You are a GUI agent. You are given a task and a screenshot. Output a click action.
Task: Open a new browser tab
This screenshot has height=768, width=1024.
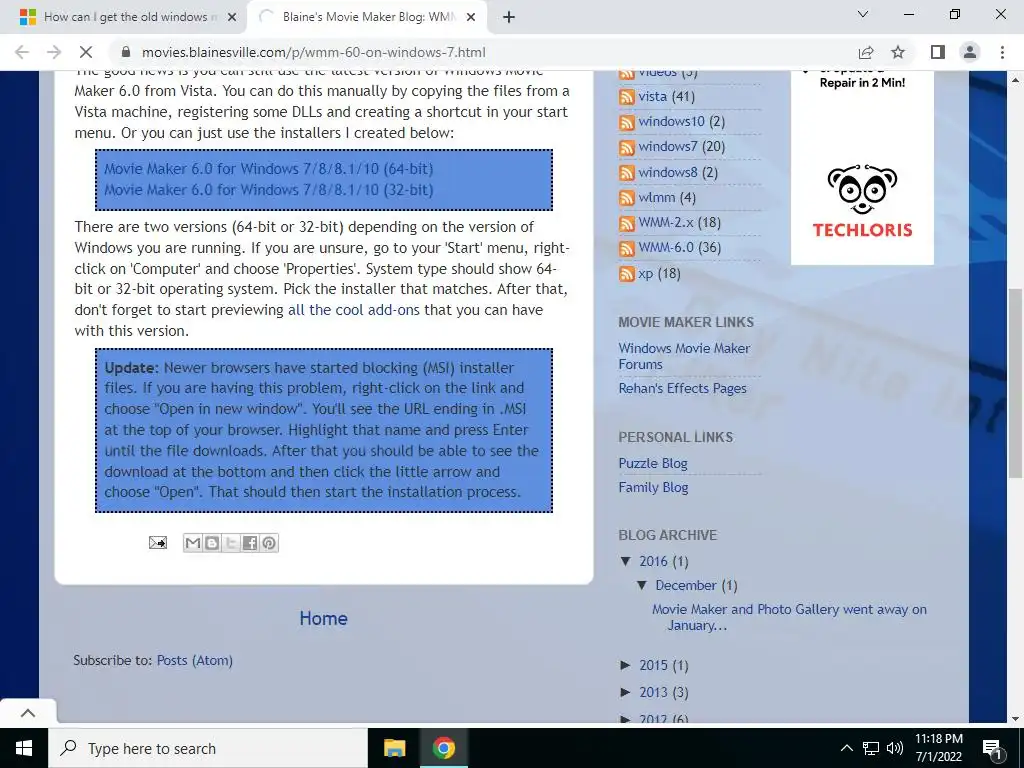click(509, 17)
